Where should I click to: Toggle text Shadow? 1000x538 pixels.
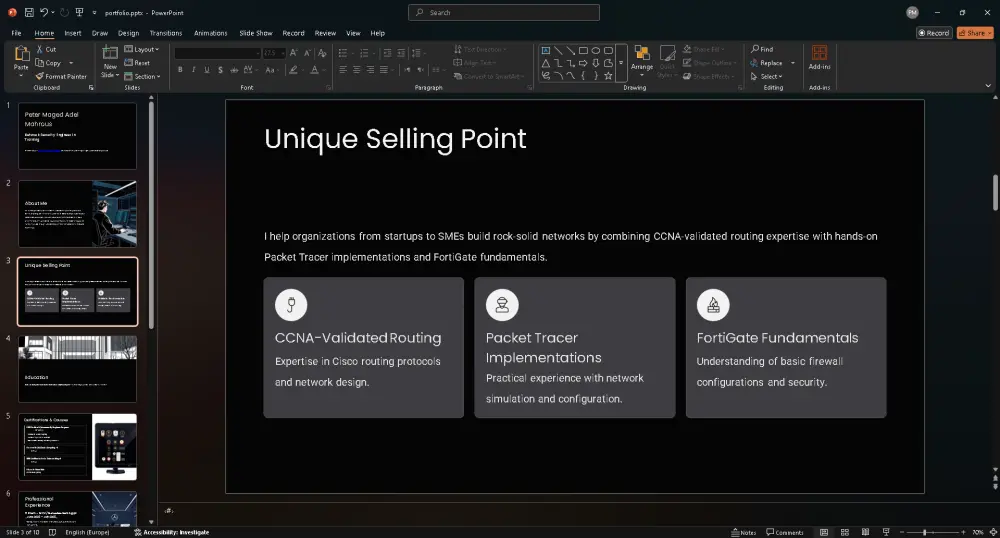[220, 70]
